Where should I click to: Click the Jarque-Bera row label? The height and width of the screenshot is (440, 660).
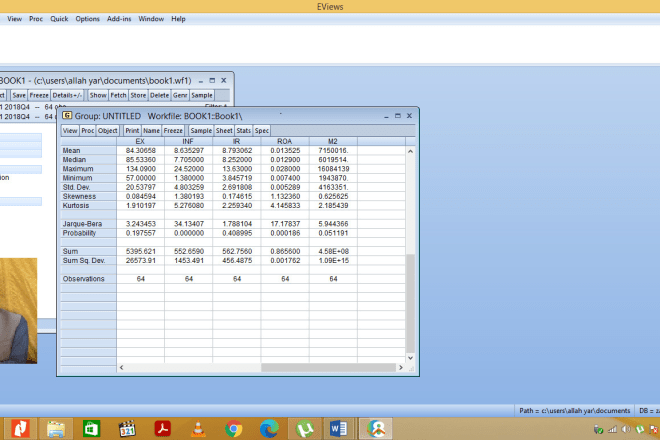tap(88, 224)
